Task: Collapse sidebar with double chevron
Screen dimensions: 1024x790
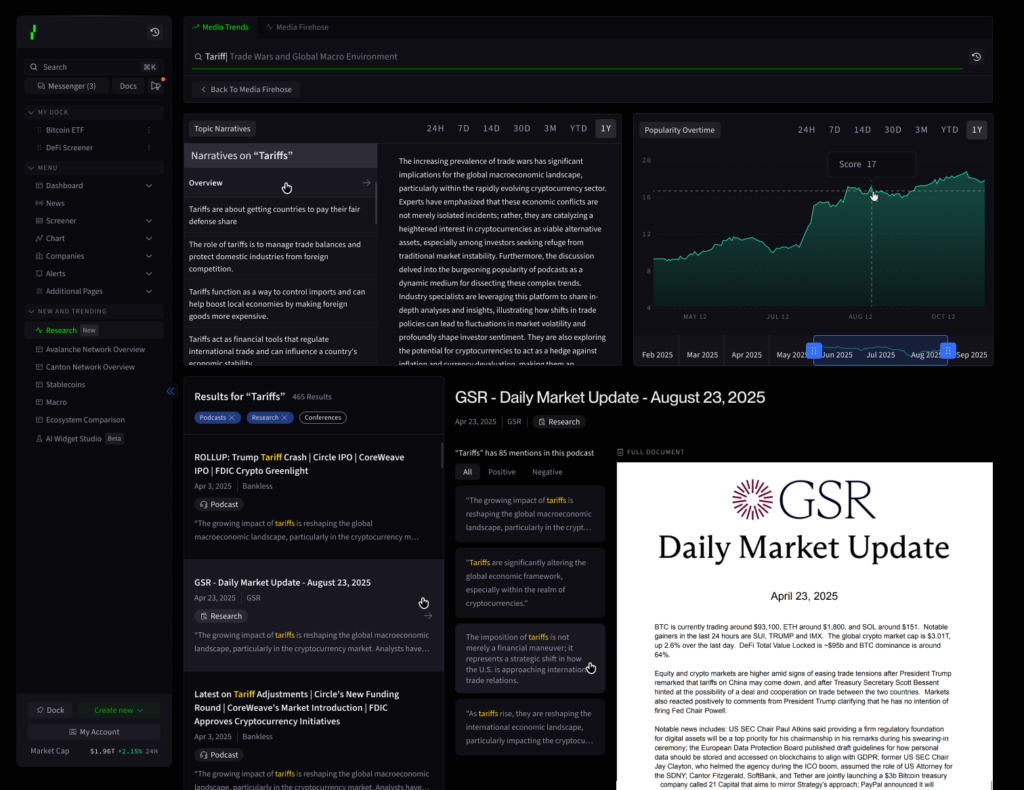Action: [x=170, y=391]
